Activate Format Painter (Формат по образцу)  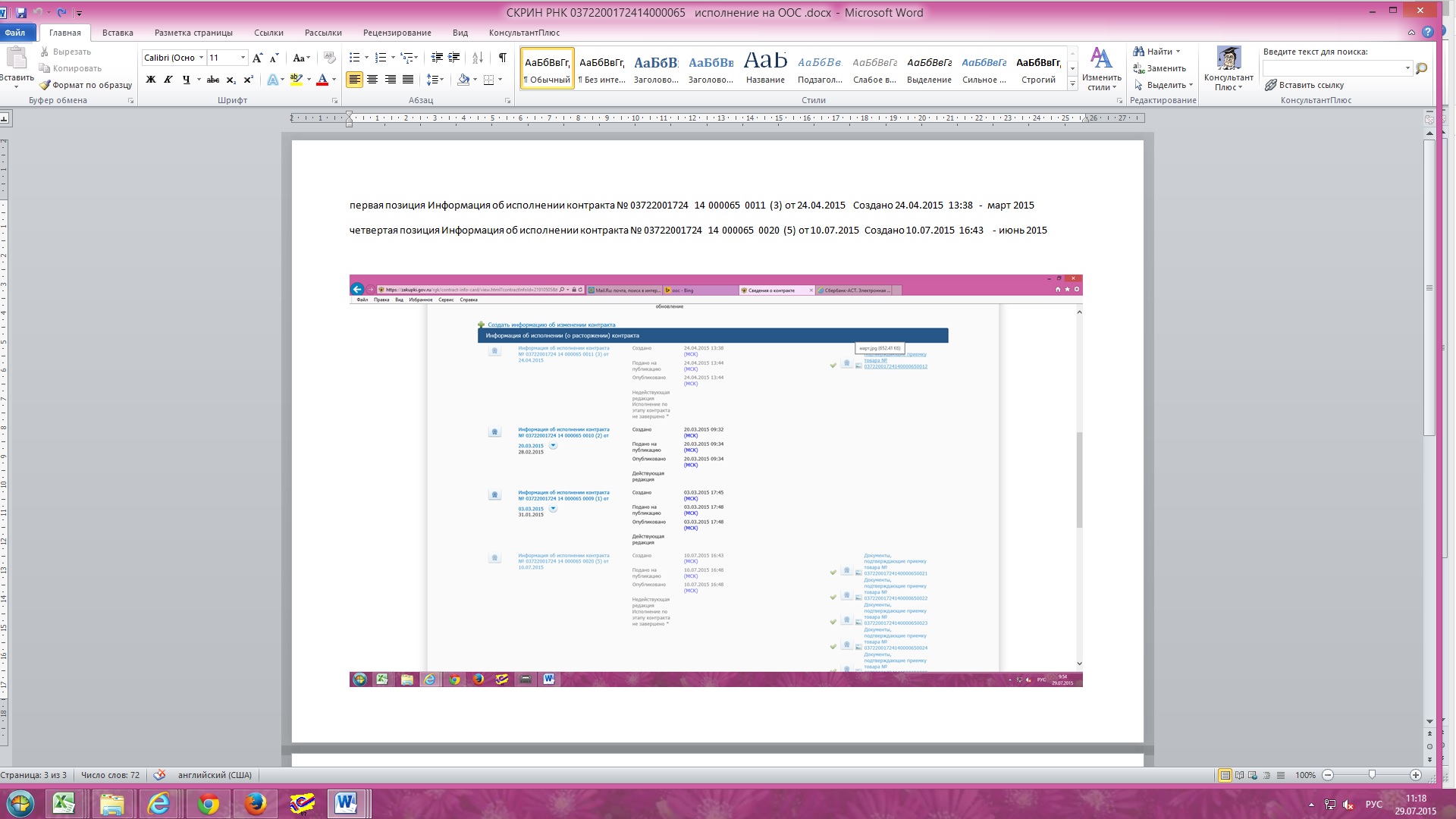86,85
